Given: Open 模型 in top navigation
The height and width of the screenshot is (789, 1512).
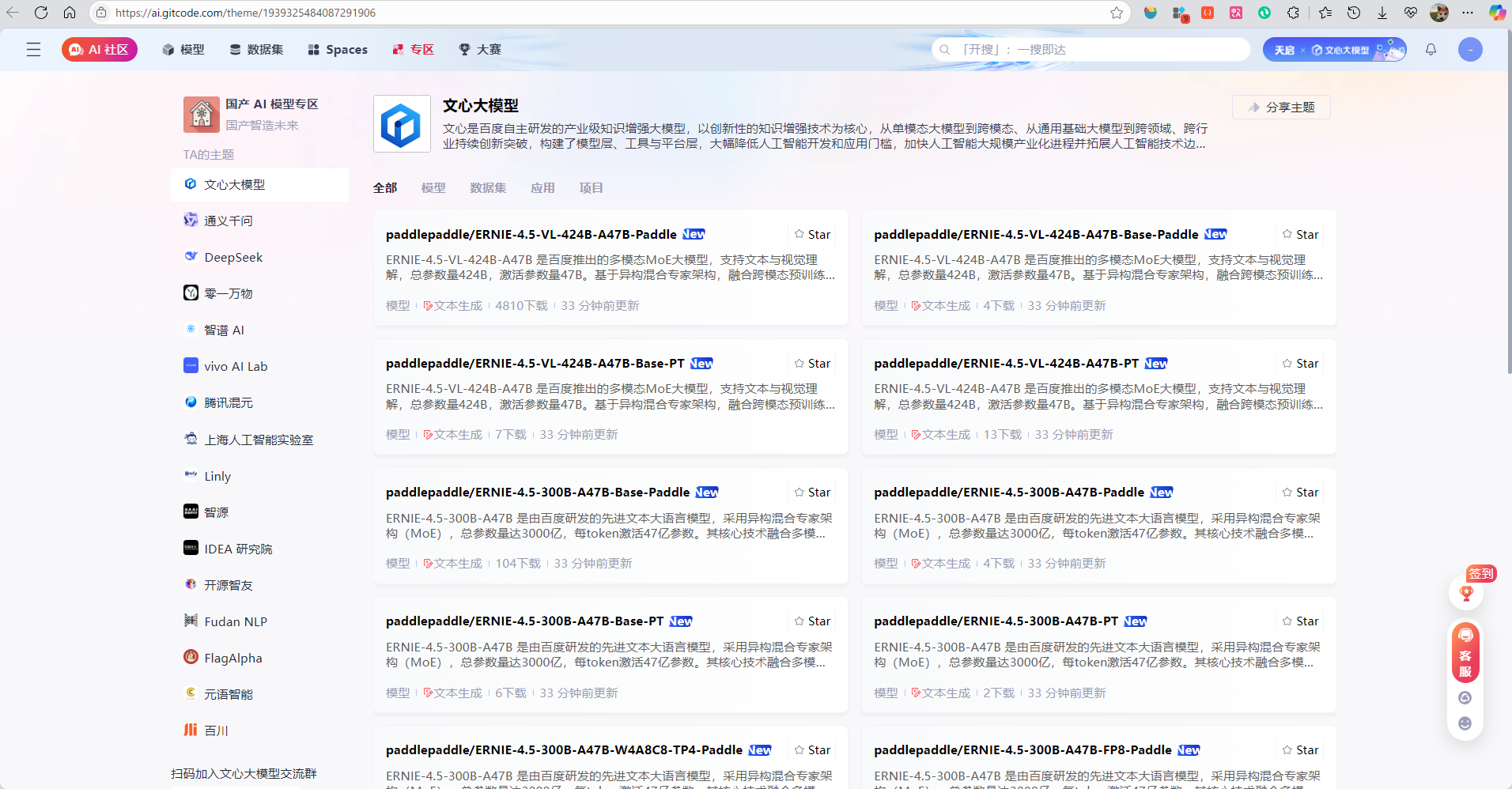Looking at the screenshot, I should tap(183, 50).
